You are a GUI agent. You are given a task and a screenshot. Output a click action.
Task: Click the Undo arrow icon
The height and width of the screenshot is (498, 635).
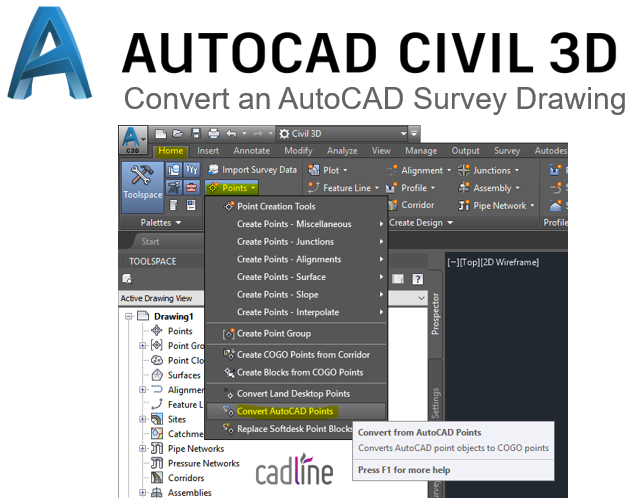pos(231,134)
